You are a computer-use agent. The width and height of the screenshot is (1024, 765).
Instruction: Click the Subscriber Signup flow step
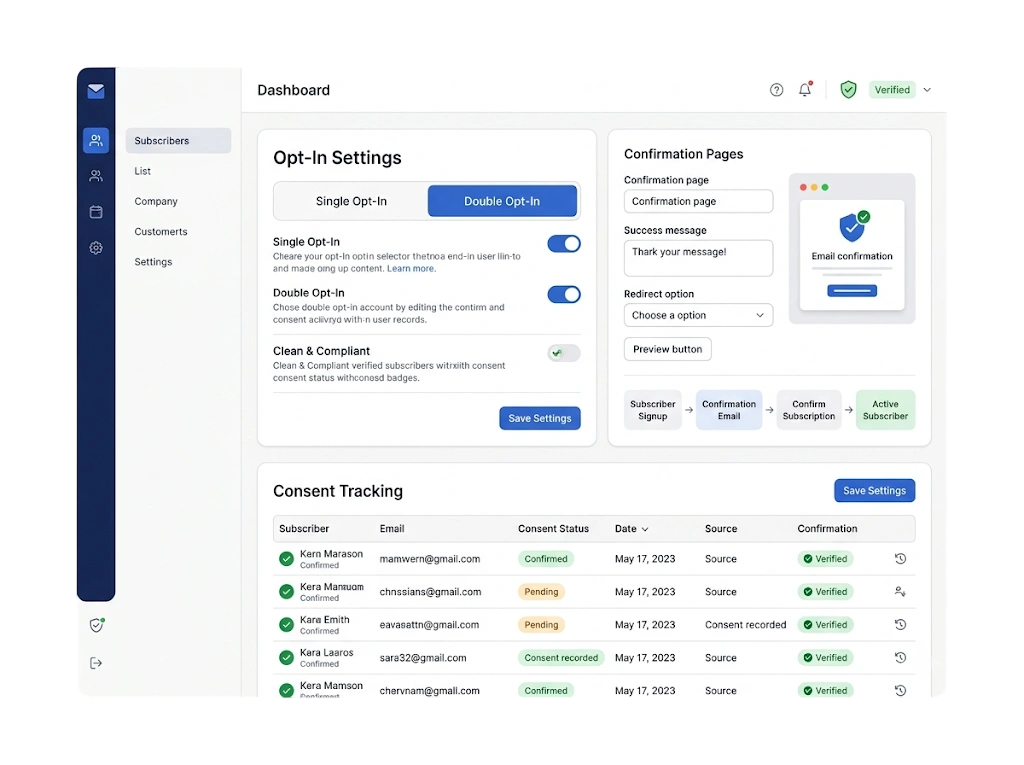click(x=652, y=410)
